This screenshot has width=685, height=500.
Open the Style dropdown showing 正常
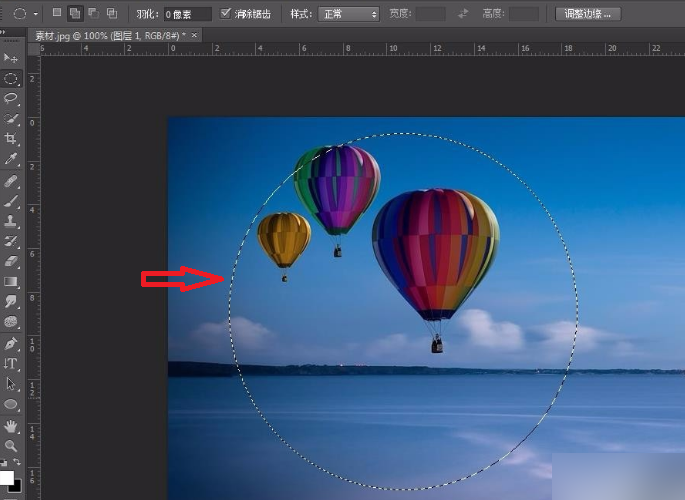(x=348, y=14)
